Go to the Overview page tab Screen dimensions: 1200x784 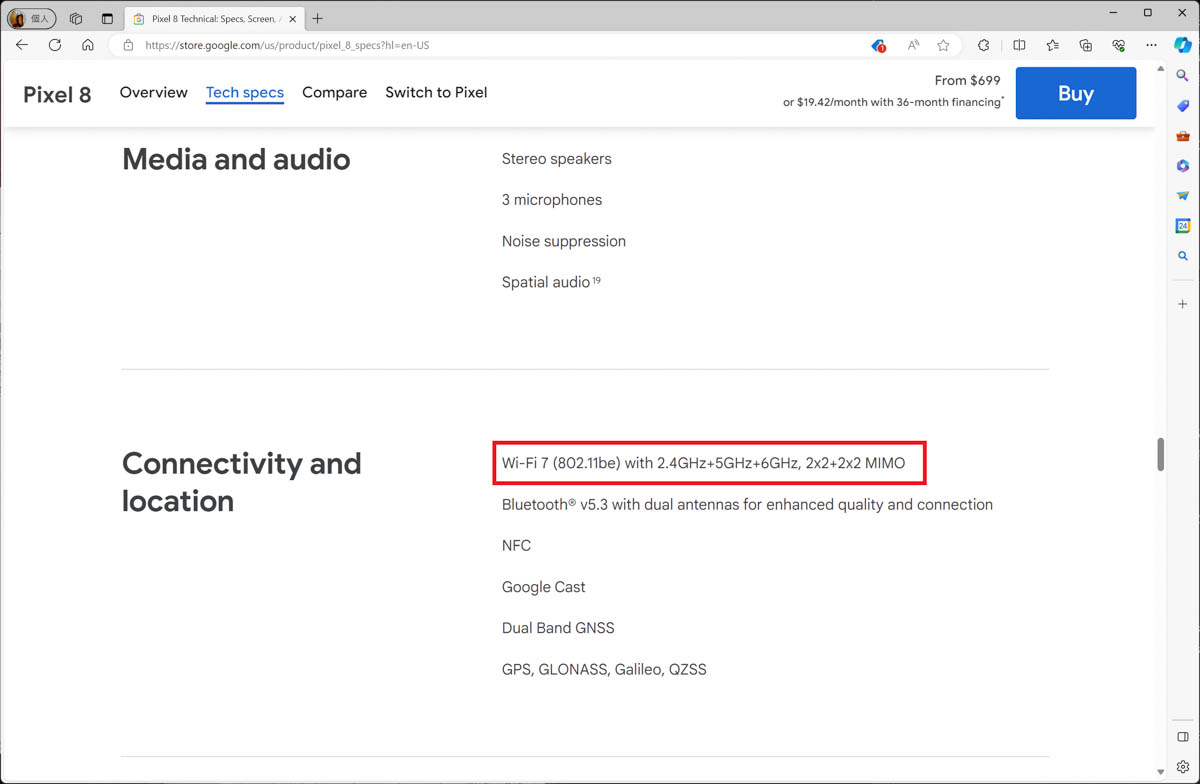tap(154, 92)
